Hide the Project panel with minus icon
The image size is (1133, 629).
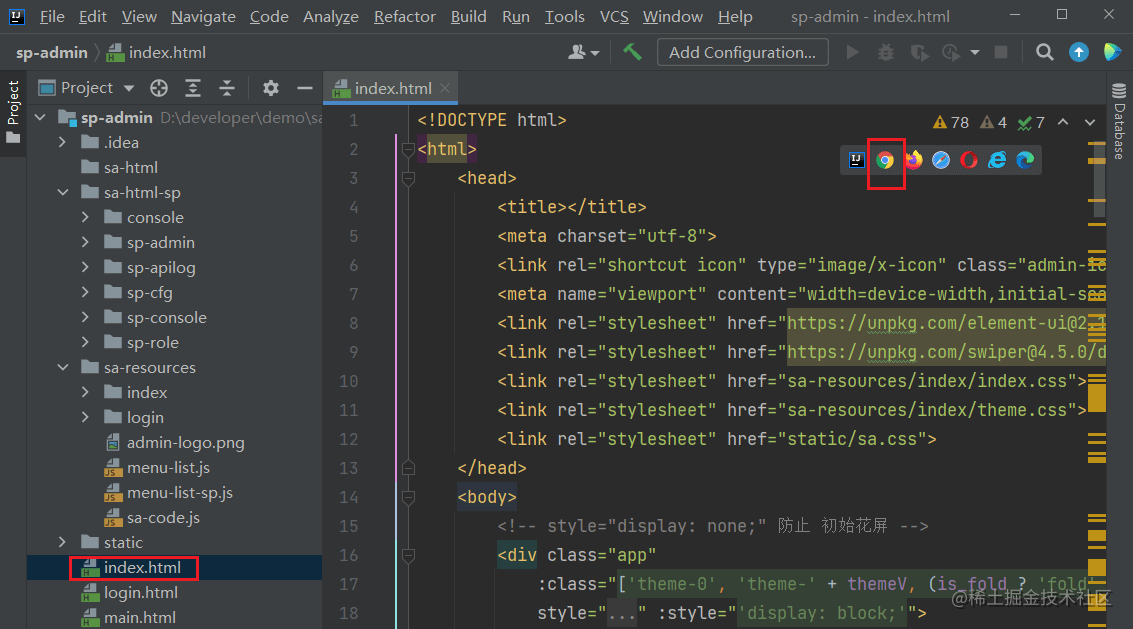click(x=305, y=88)
